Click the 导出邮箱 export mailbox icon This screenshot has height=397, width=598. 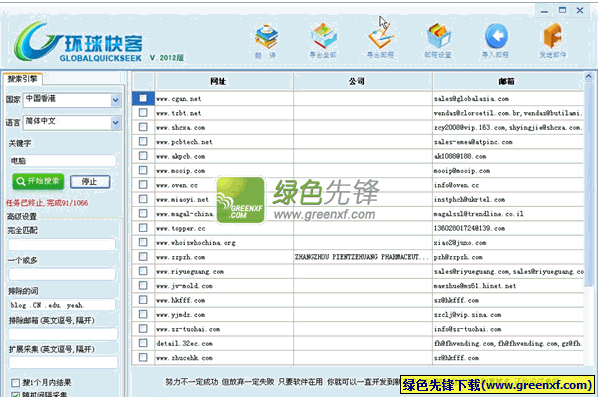point(381,41)
